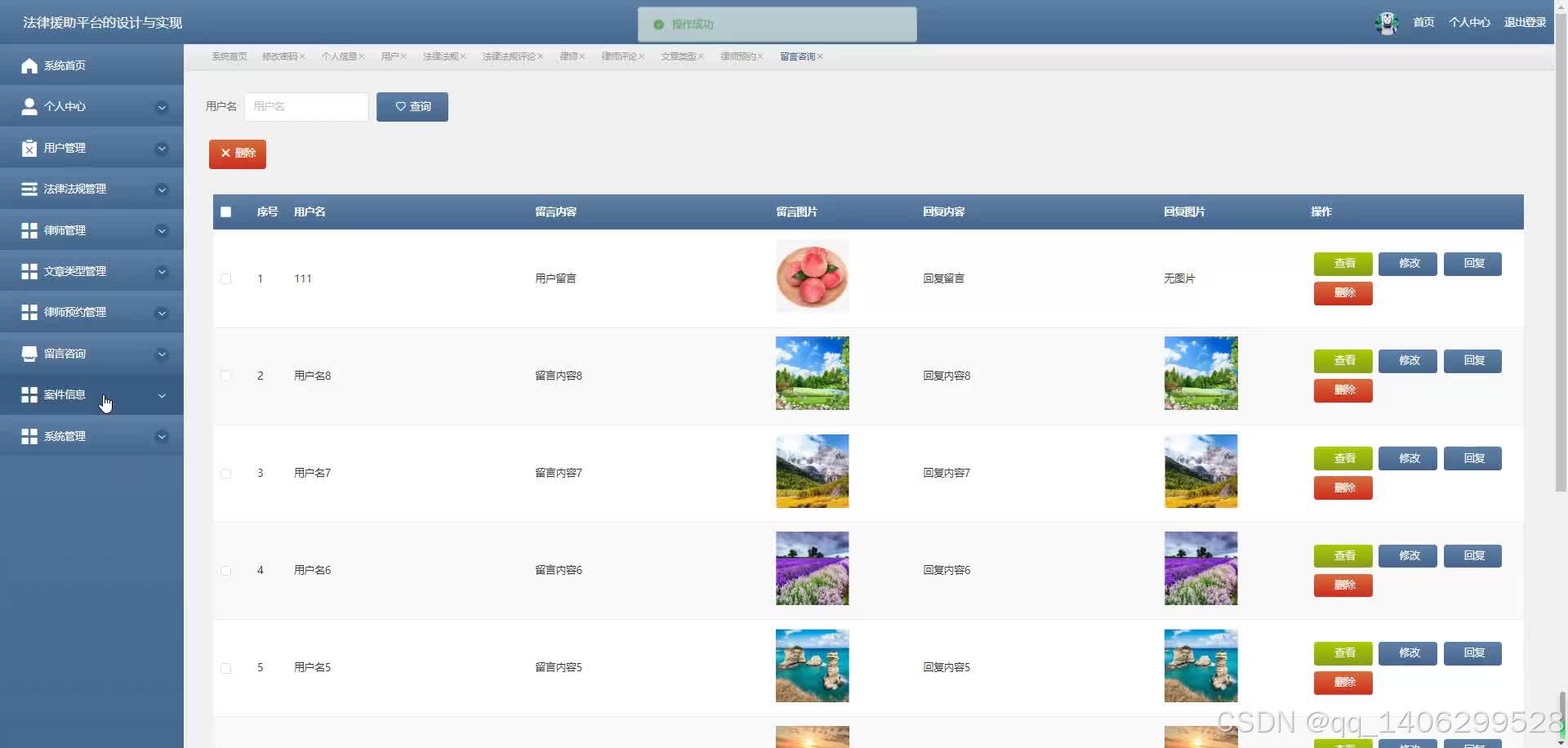Click the 法律法规管理 list icon
This screenshot has width=1568, height=748.
click(x=29, y=189)
